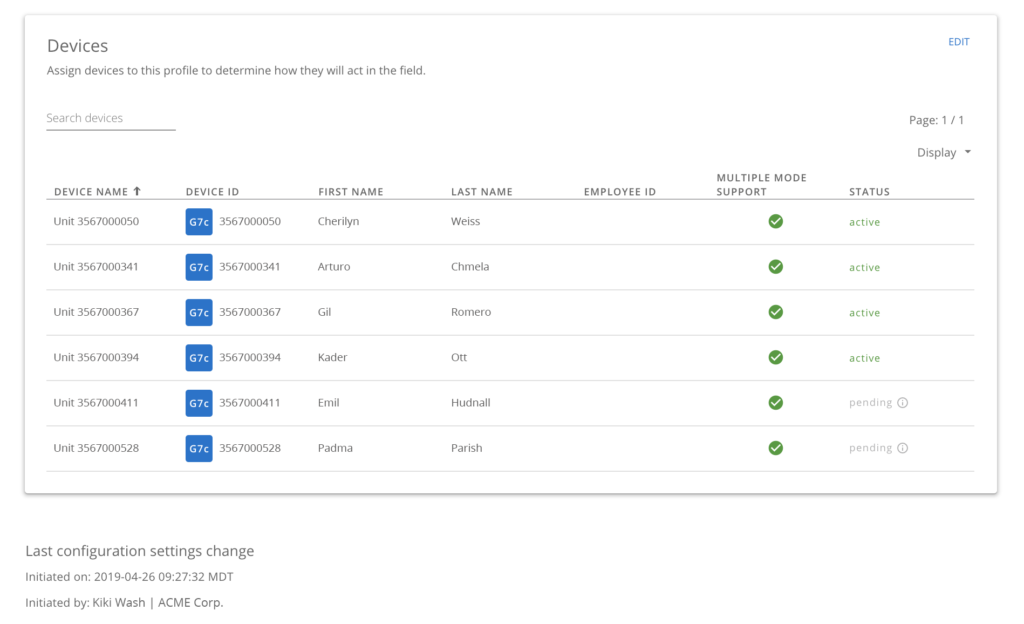Image resolution: width=1024 pixels, height=624 pixels.
Task: Click the STATUS column header
Action: [x=868, y=192]
